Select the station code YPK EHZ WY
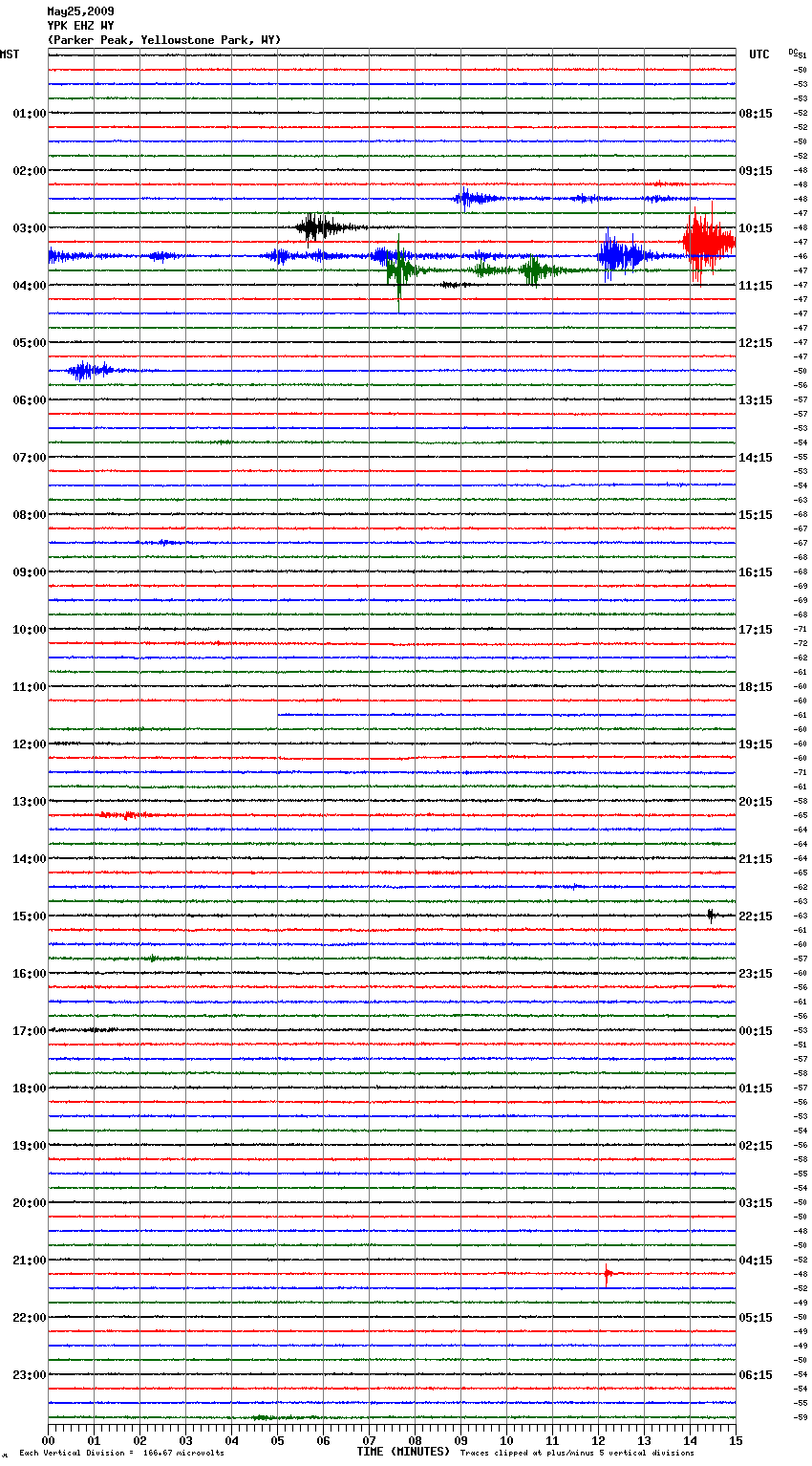The image size is (812, 1466). coord(80,26)
